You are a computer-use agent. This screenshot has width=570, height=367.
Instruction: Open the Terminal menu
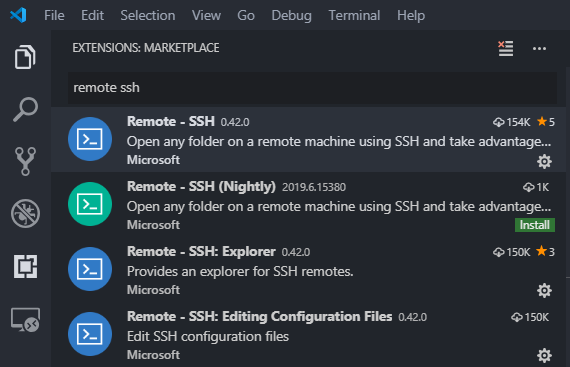pyautogui.click(x=354, y=16)
